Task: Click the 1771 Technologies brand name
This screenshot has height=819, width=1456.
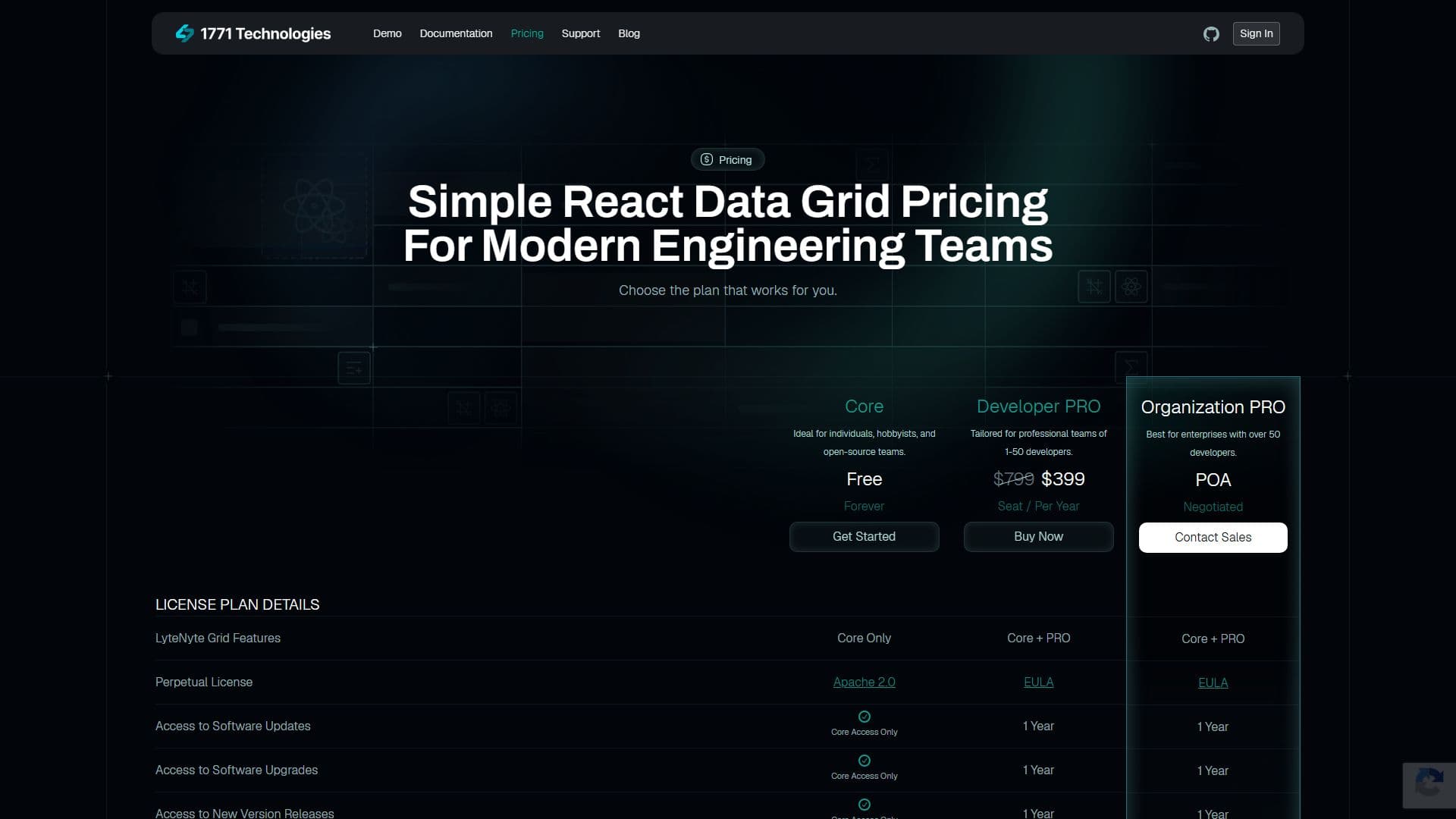Action: click(265, 33)
